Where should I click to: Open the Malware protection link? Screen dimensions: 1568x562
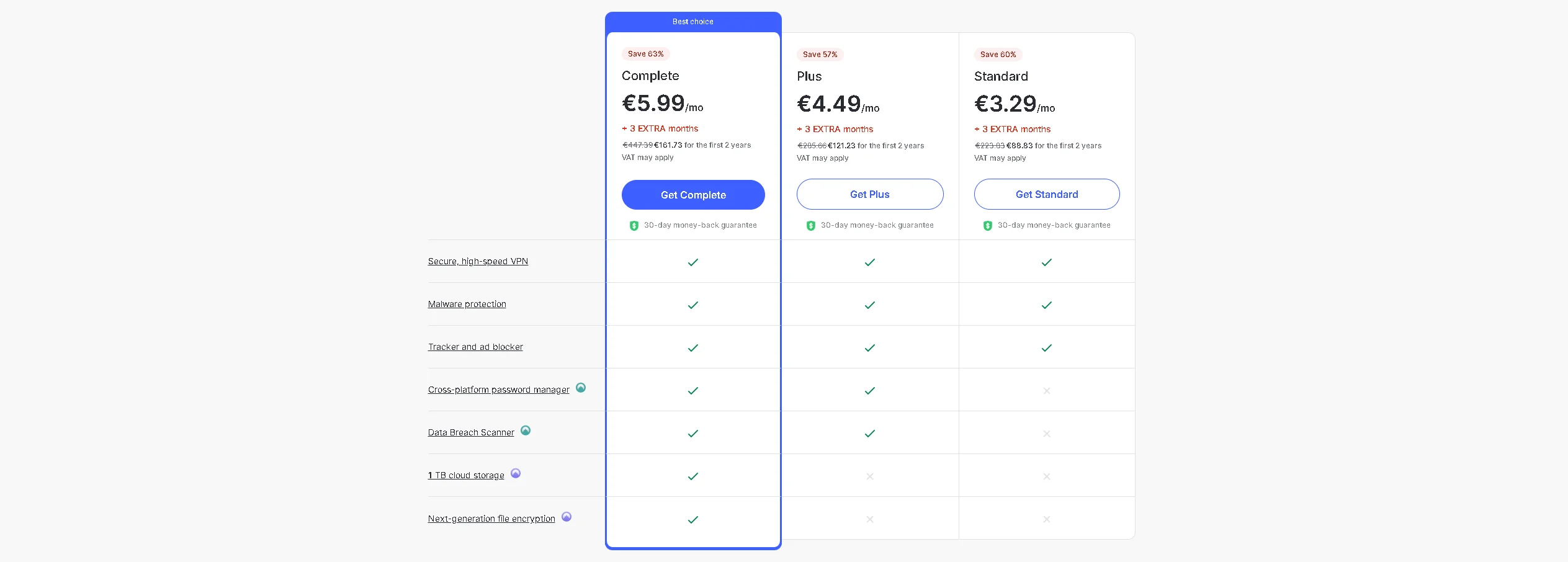tap(467, 304)
